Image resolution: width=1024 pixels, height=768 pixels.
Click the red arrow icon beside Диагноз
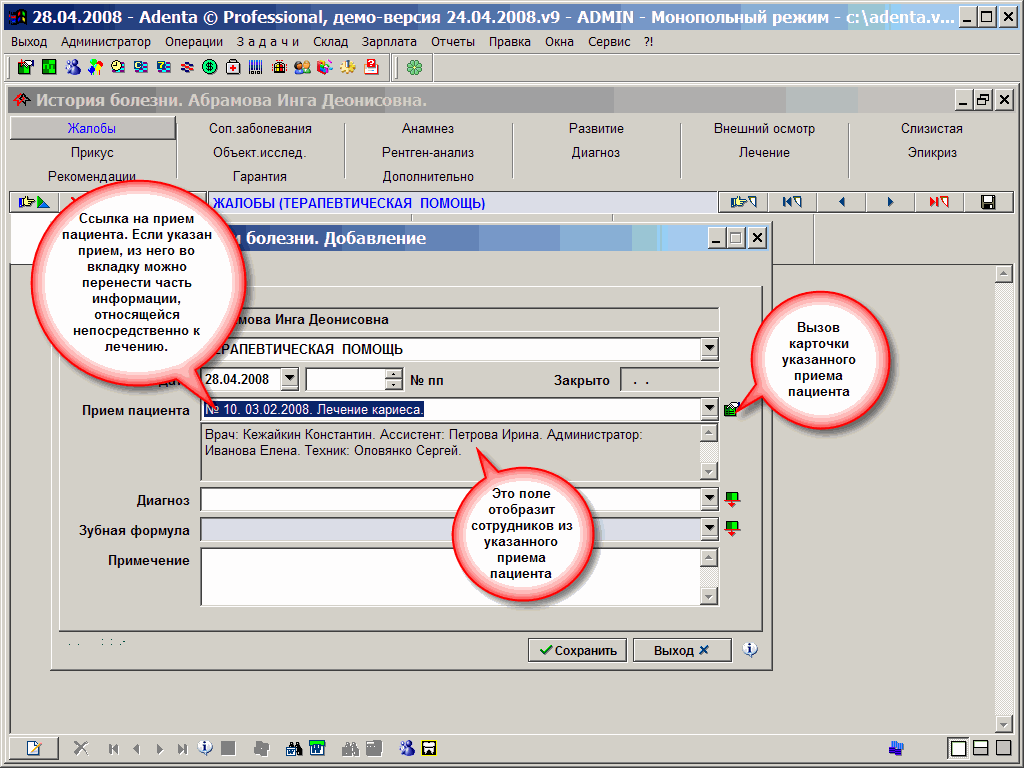pos(732,498)
